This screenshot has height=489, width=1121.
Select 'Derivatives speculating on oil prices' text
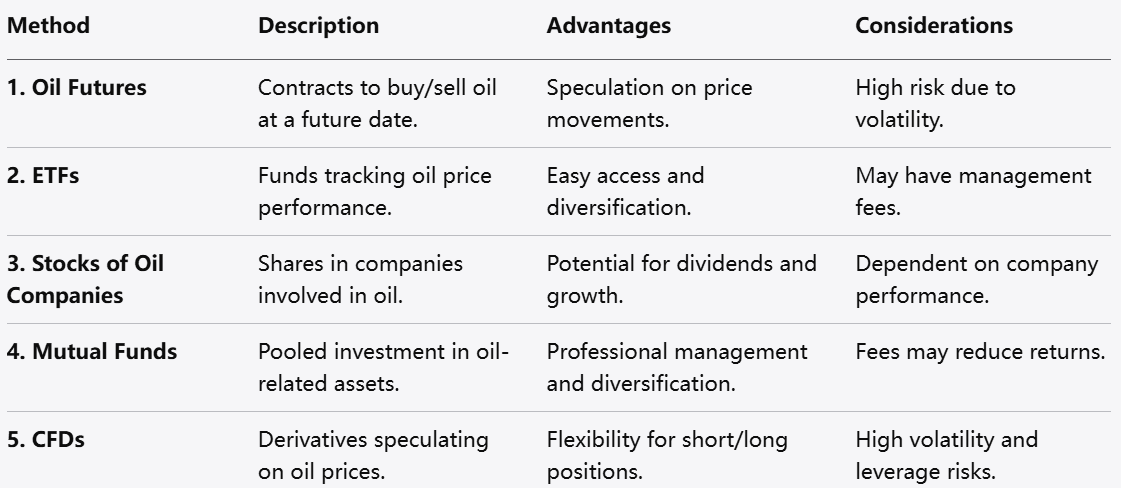point(373,454)
